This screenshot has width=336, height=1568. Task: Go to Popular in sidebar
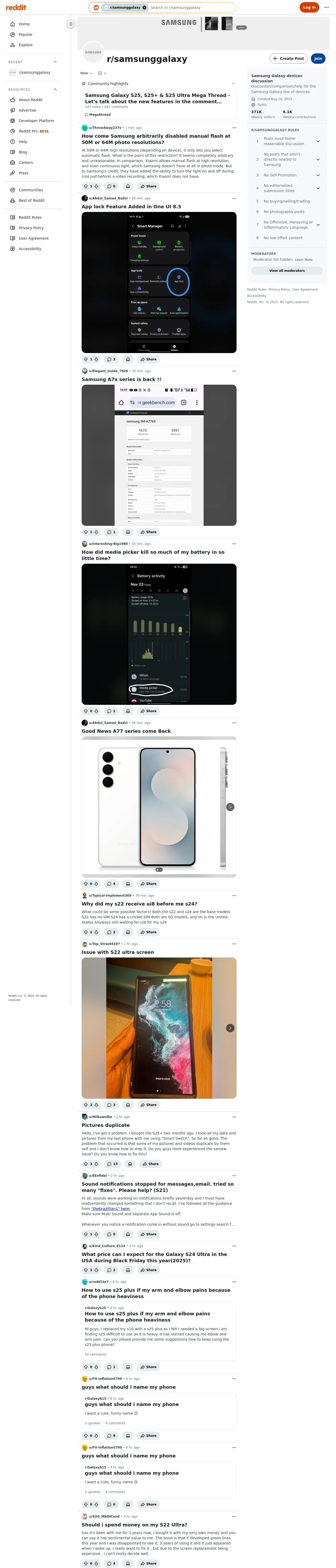point(26,35)
